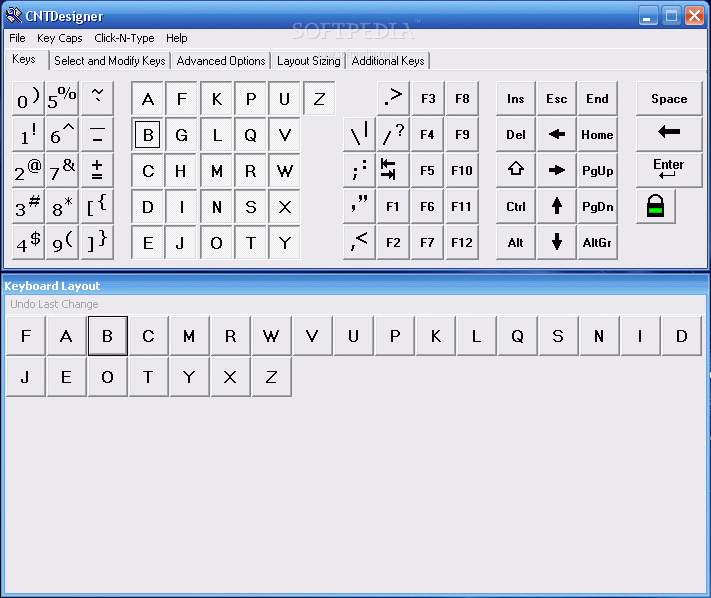Select the apostrophe and quote key
Screen dimensions: 711x598
point(359,206)
